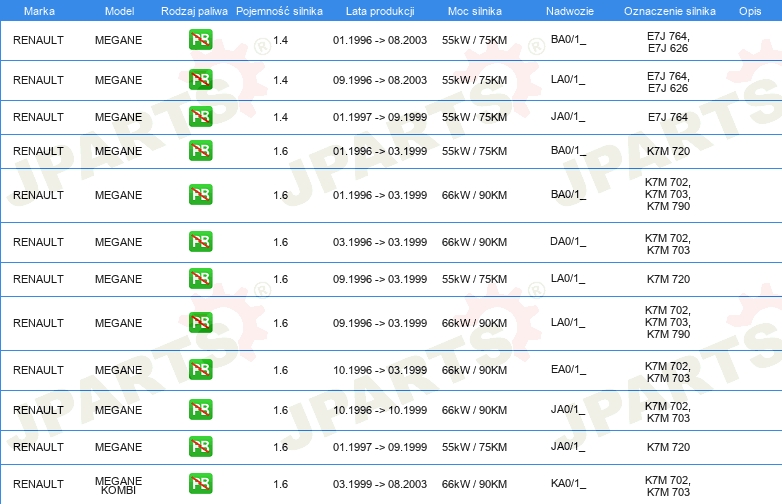Select the KA0/1_ body cell
Image resolution: width=782 pixels, height=504 pixels.
(569, 484)
